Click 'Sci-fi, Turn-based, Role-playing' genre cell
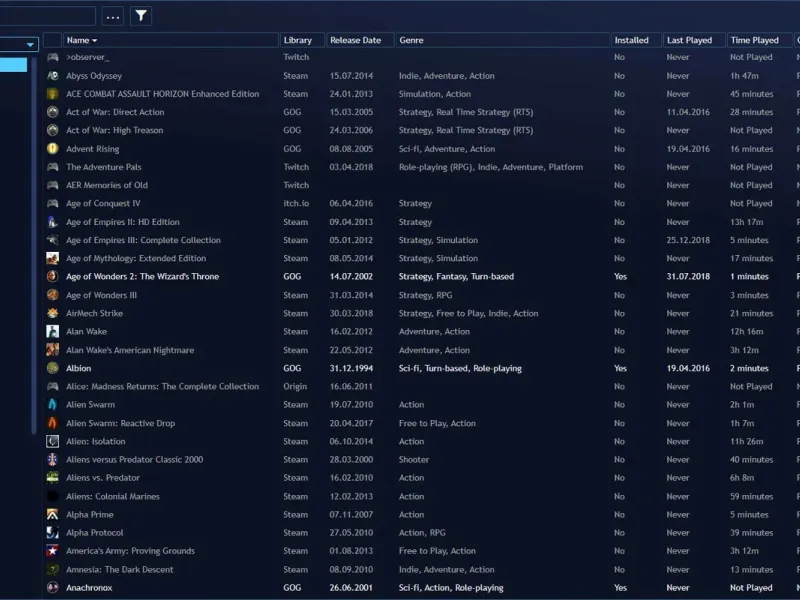800x600 pixels. pos(460,368)
